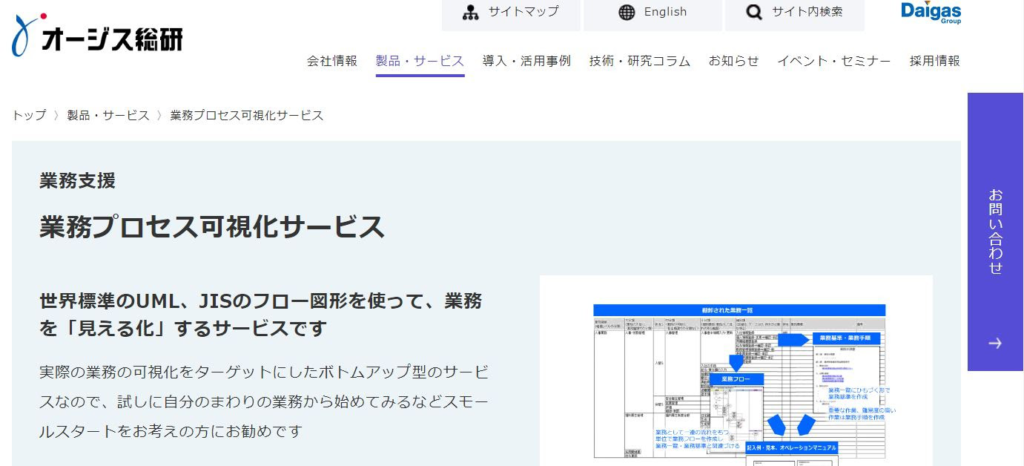Screen dimensions: 1024x466
Task: Open the 会社情報 menu
Action: tap(332, 61)
